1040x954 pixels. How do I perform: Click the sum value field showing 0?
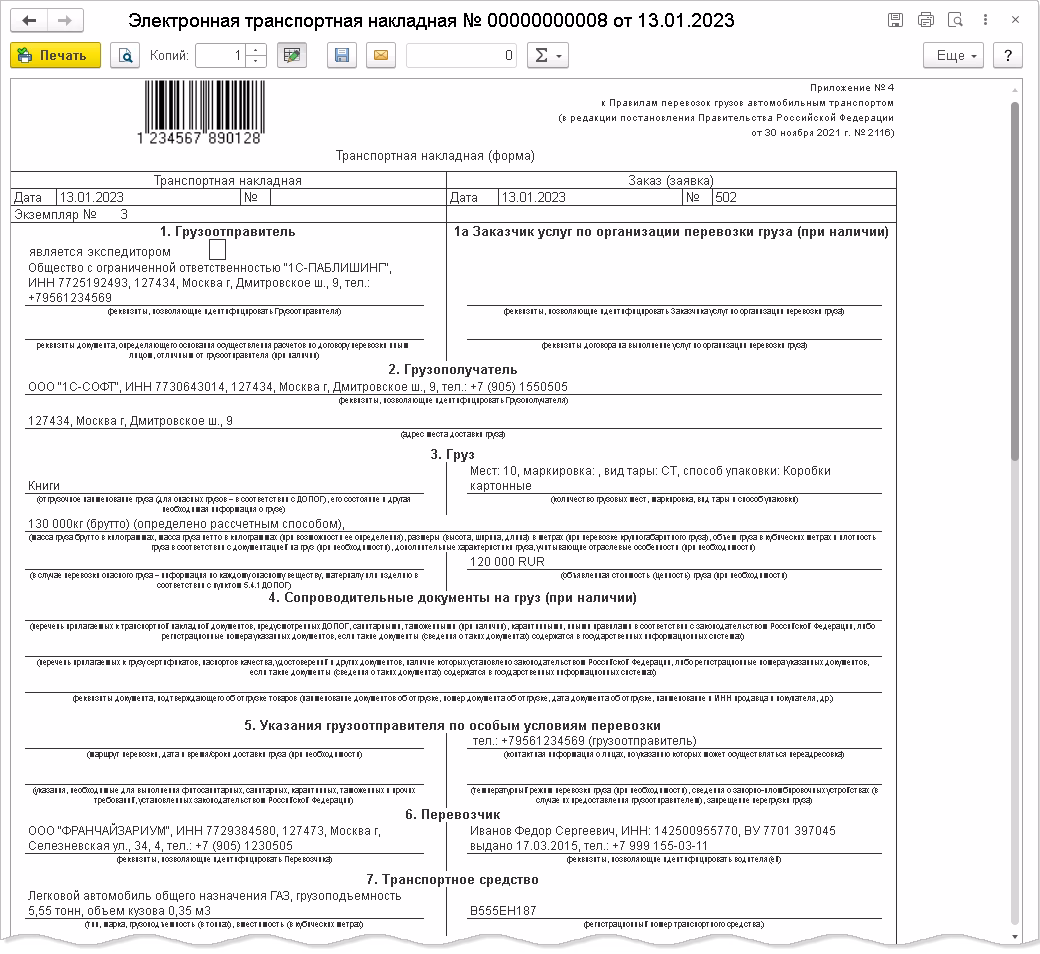click(x=462, y=56)
